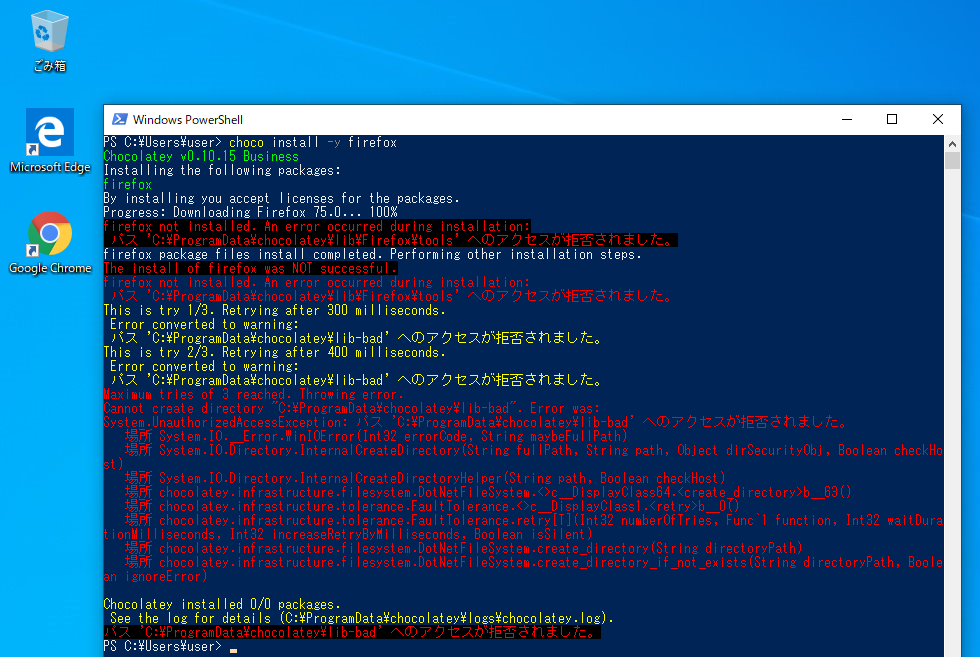The height and width of the screenshot is (657, 980).
Task: Click the 'Windows PowerShell' title bar text
Action: click(188, 119)
